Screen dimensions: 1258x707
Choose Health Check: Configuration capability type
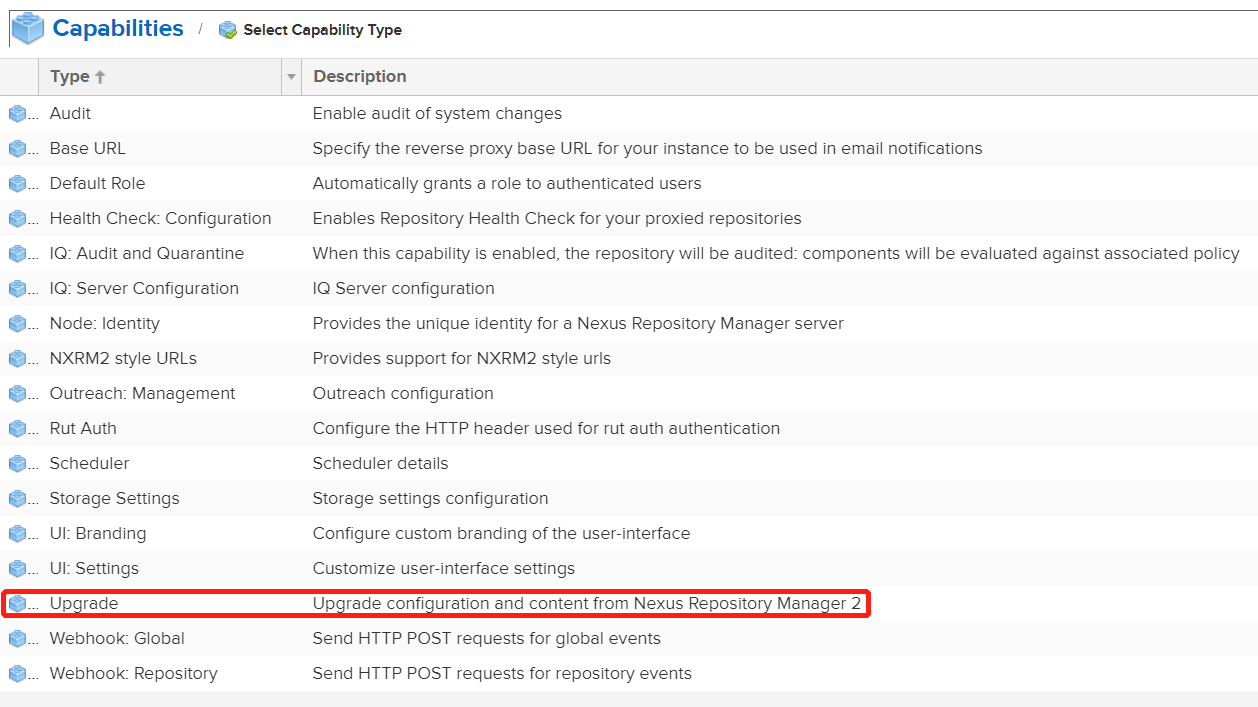[x=160, y=219]
